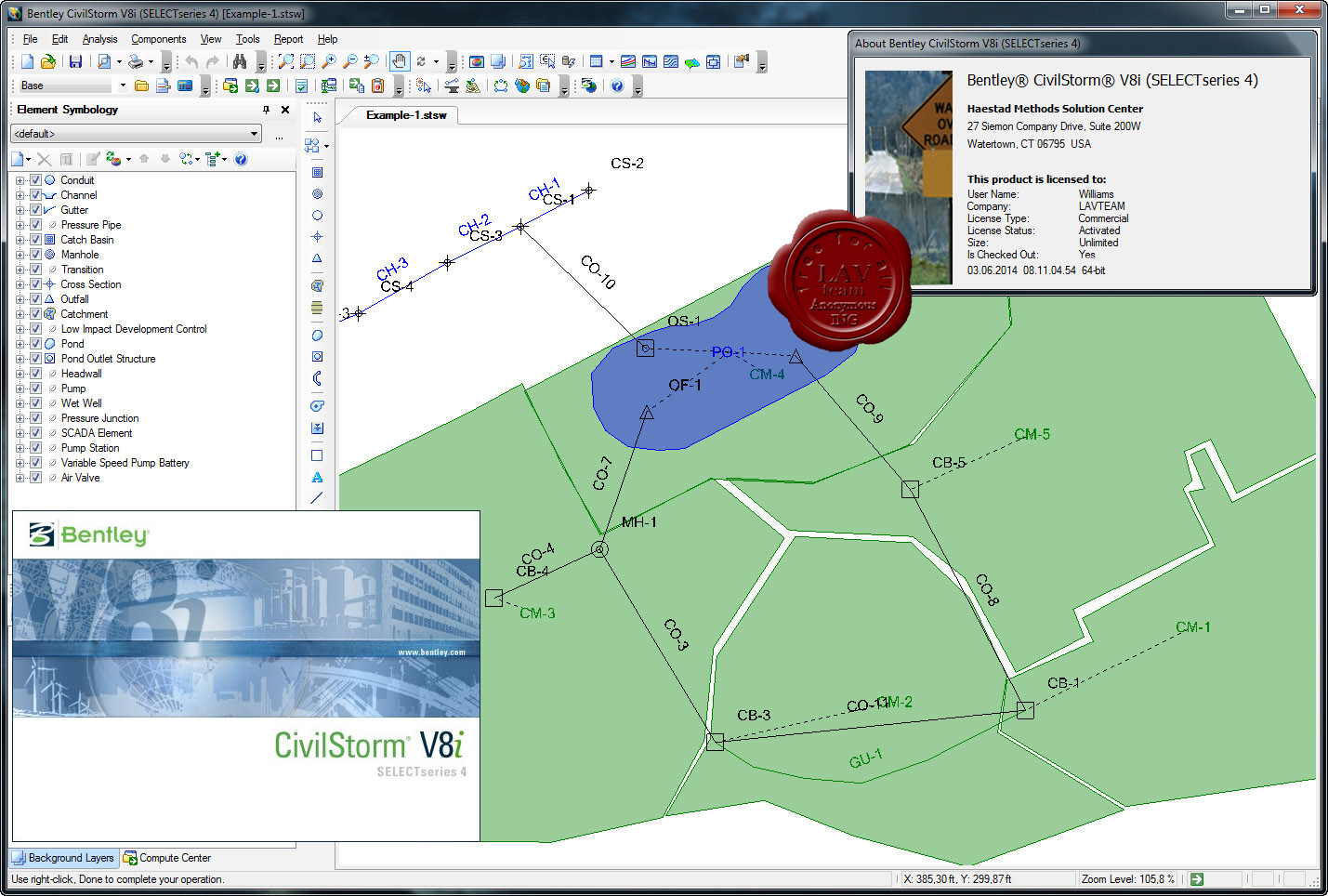Screen dimensions: 1328x896
Task: Toggle the Pond Outlet Structure checkbox
Action: click(35, 359)
